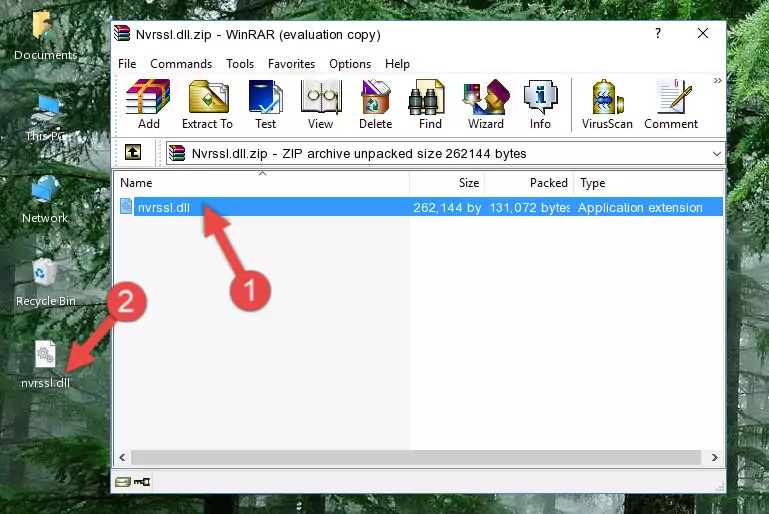
Task: Expand more toolbar buttons chevron
Action: pos(718,80)
